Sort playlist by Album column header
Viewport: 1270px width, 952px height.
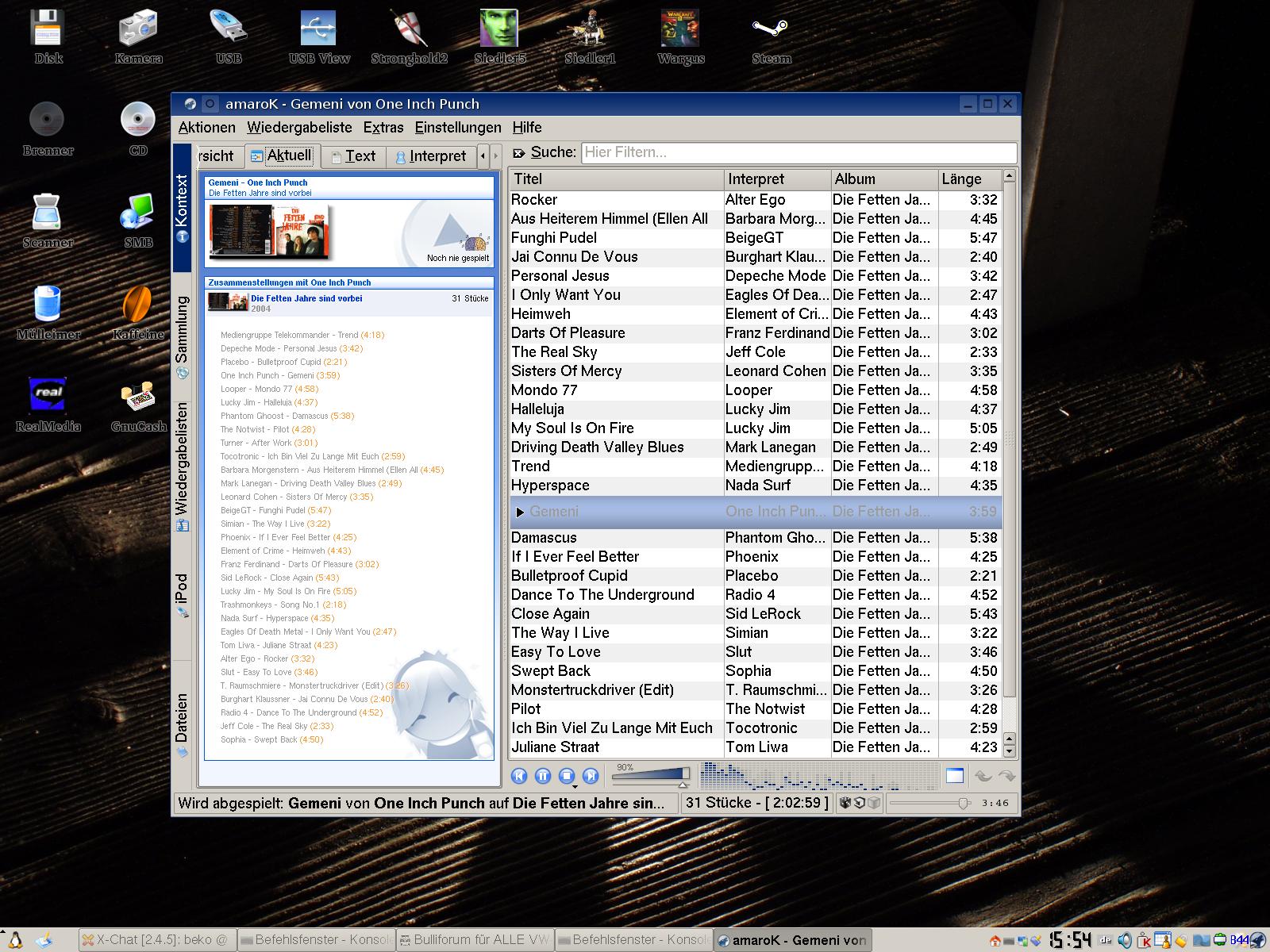click(884, 179)
